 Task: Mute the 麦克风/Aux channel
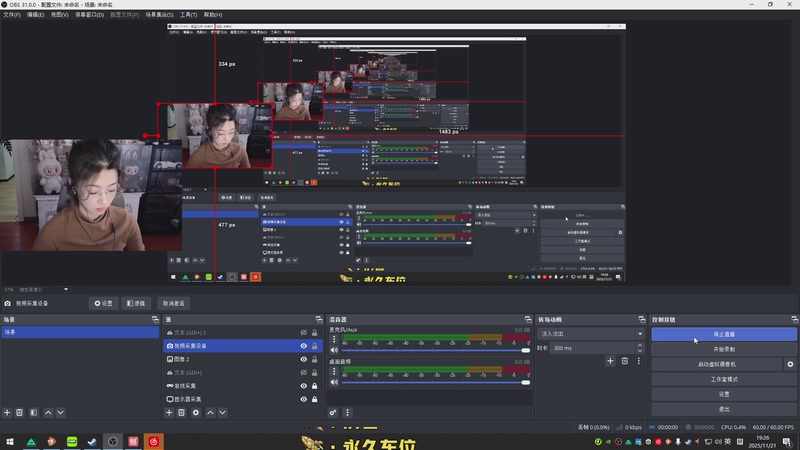coord(334,350)
